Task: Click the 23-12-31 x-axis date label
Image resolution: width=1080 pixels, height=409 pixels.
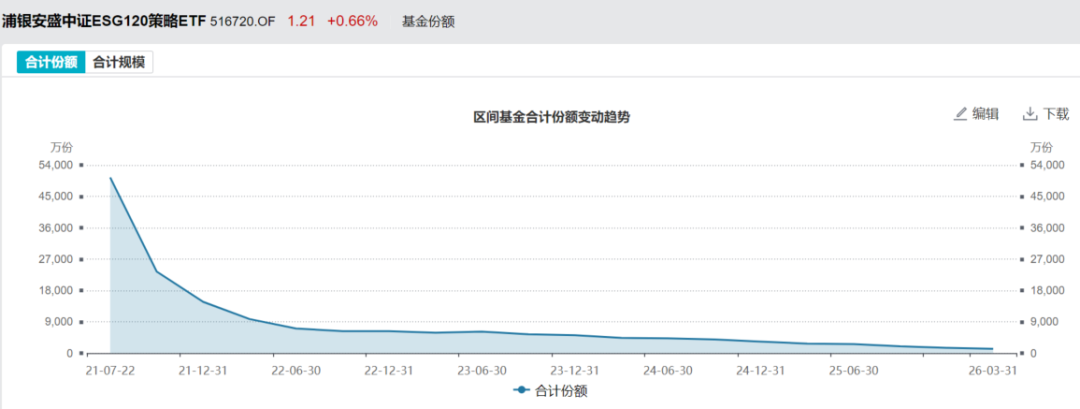Action: coord(575,370)
